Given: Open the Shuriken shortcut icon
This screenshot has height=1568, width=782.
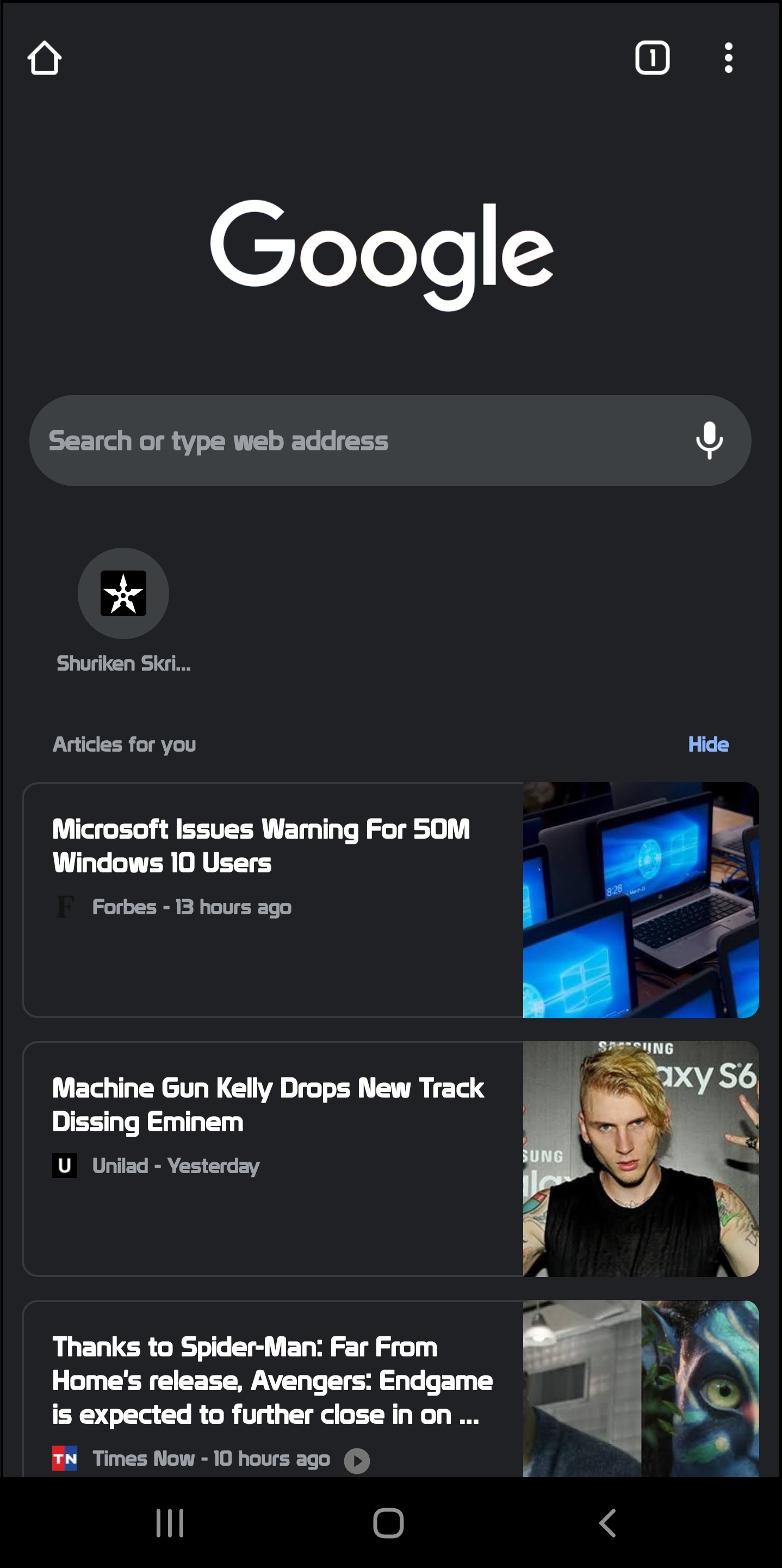Looking at the screenshot, I should coord(123,593).
